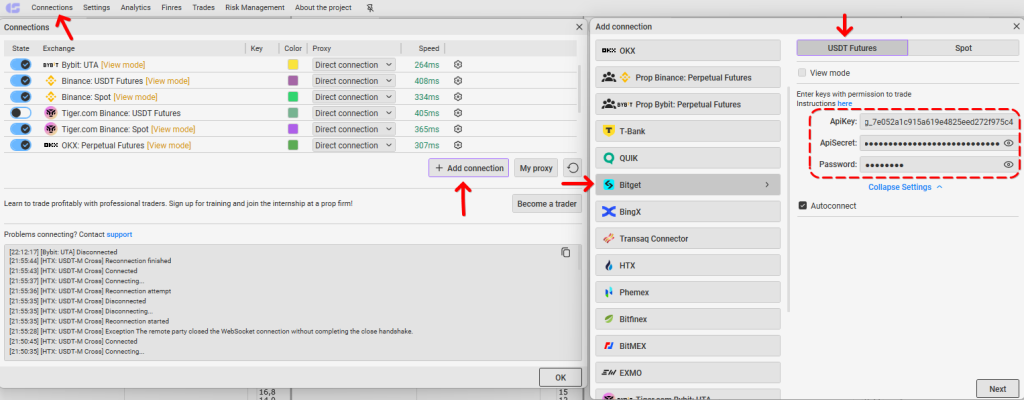1024x400 pixels.
Task: Select the Bitget exchange in the list
Action: click(688, 184)
